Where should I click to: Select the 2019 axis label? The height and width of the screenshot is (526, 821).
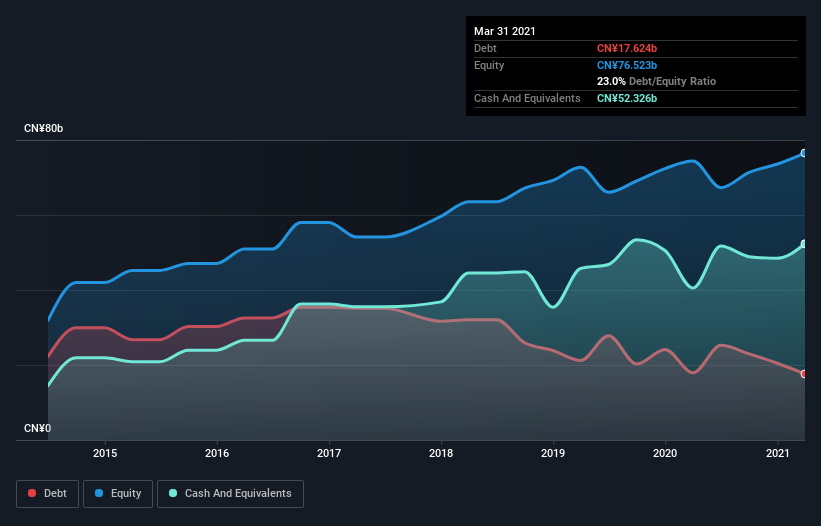553,453
